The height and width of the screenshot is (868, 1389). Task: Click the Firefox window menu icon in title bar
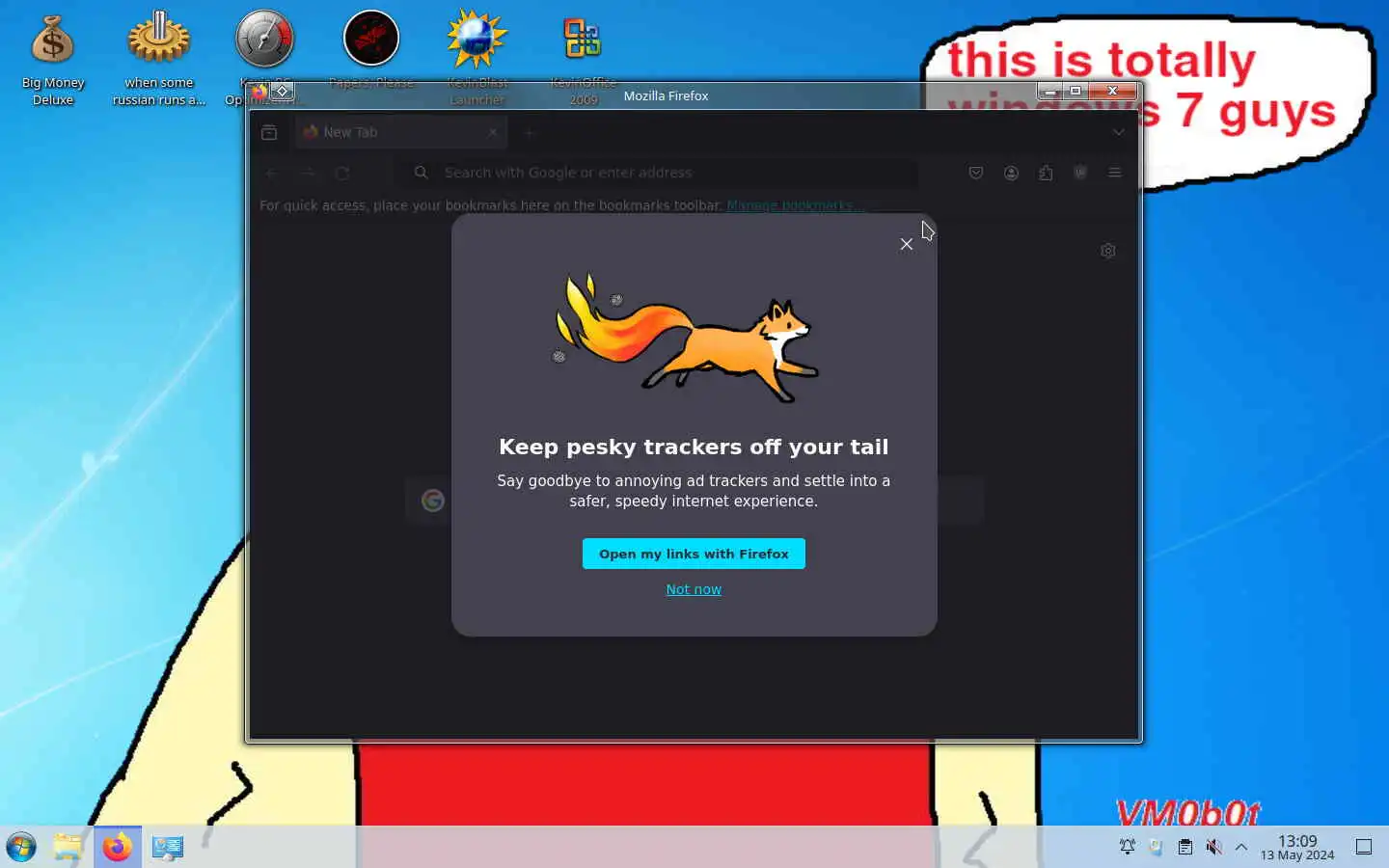pyautogui.click(x=259, y=92)
